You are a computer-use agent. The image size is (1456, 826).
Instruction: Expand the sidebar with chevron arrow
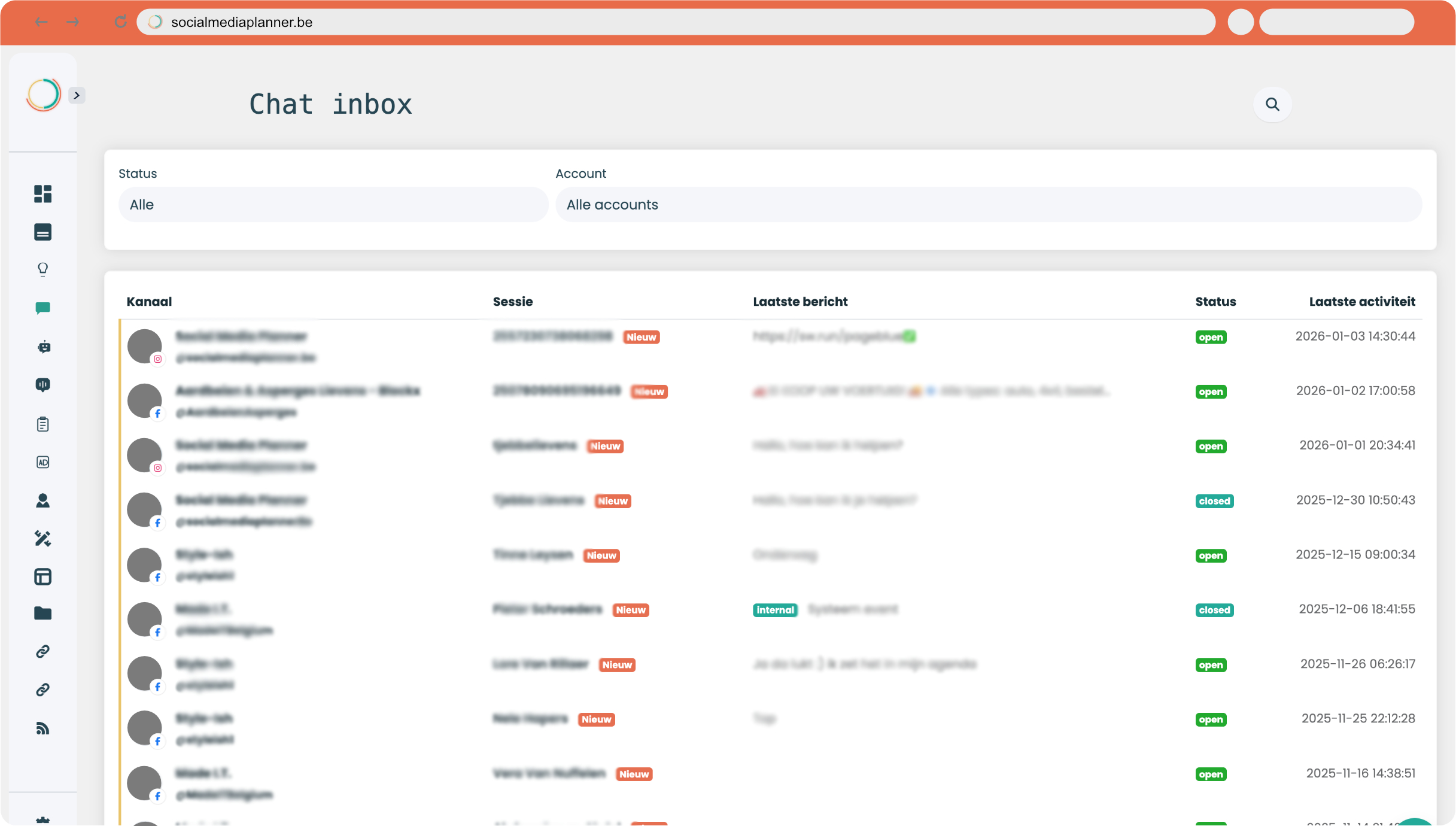77,95
